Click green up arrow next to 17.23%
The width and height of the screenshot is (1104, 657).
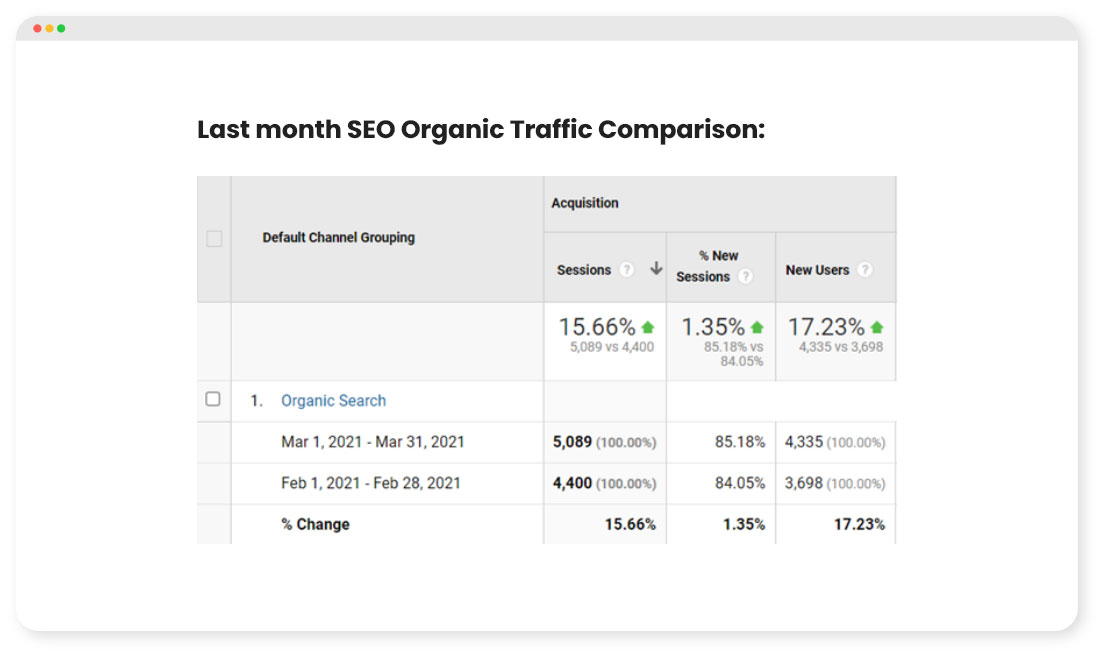[877, 327]
